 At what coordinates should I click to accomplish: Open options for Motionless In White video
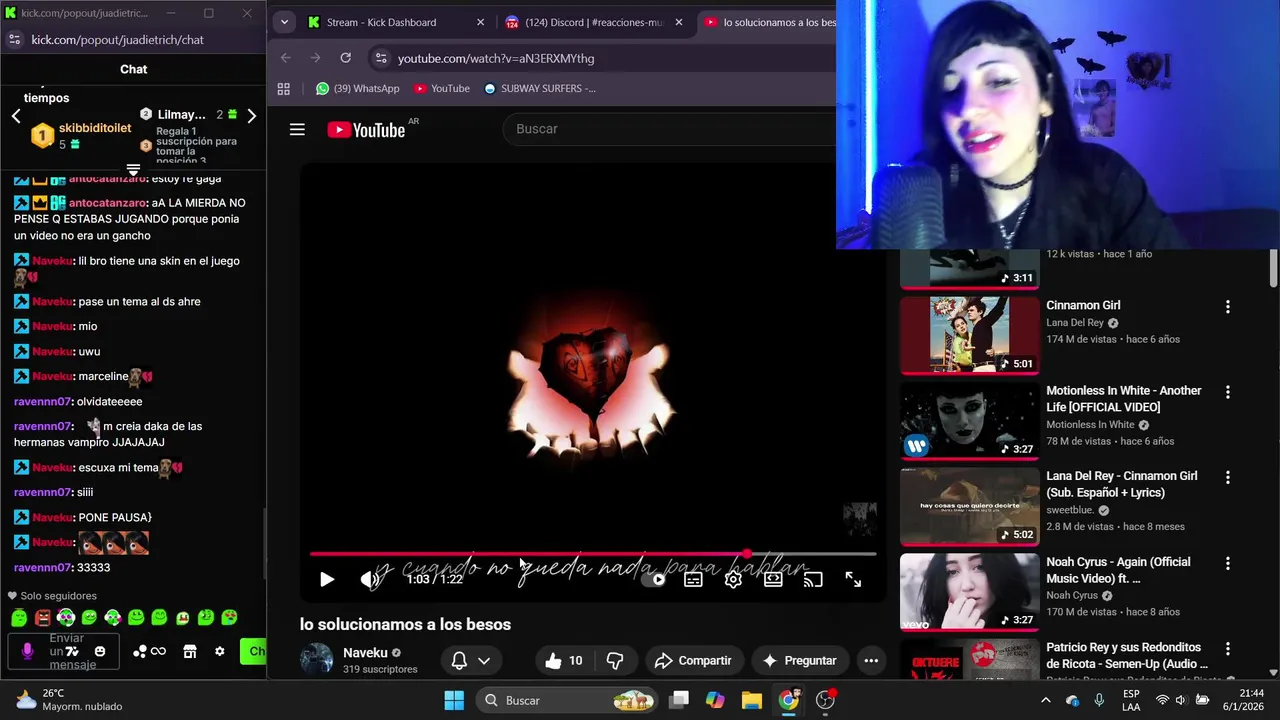click(x=1228, y=393)
